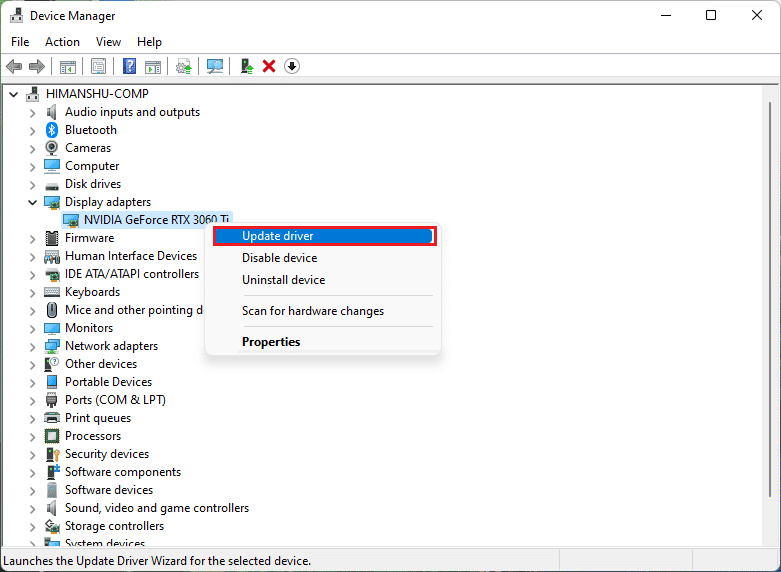The height and width of the screenshot is (572, 781).
Task: Expand the Monitors chevron
Action: click(x=32, y=329)
